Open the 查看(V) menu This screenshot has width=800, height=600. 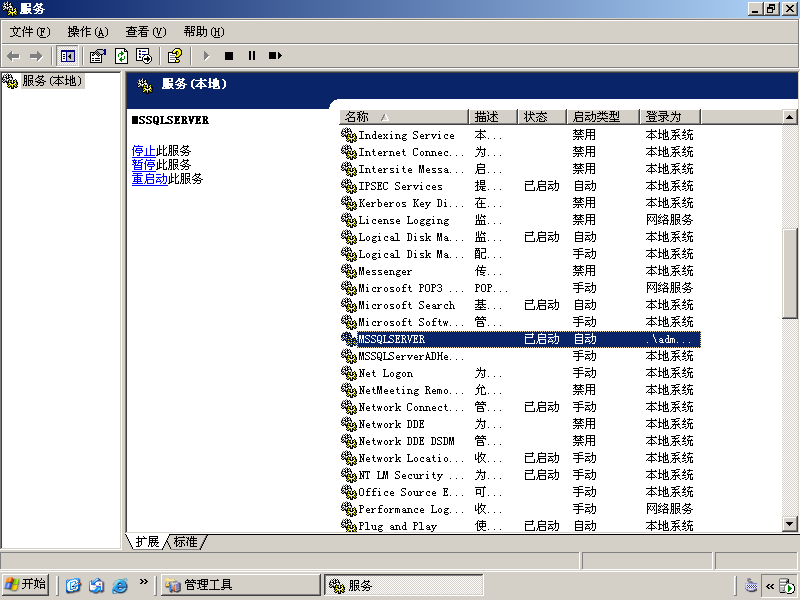tap(146, 32)
